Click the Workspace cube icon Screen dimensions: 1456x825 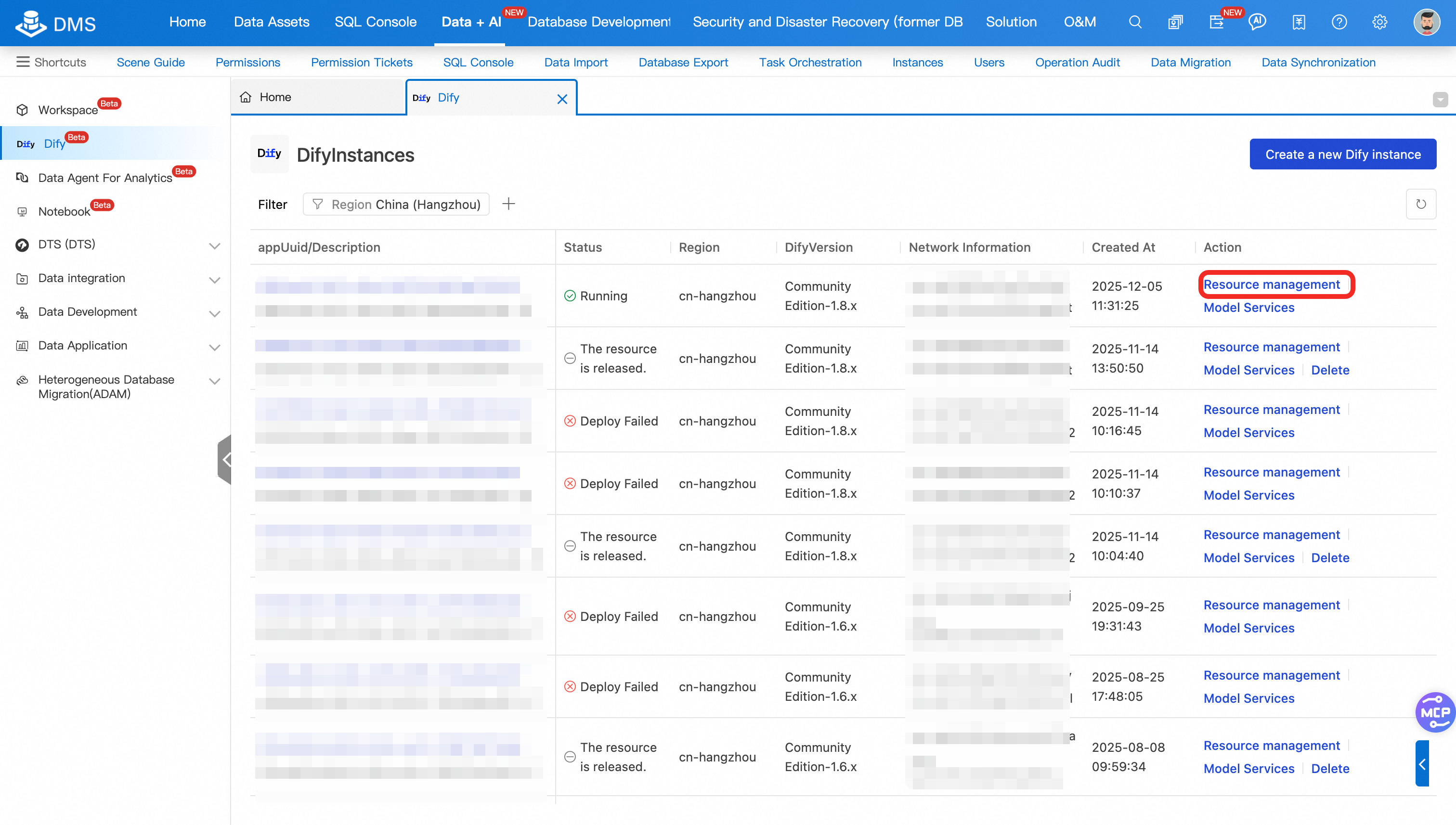[x=22, y=110]
